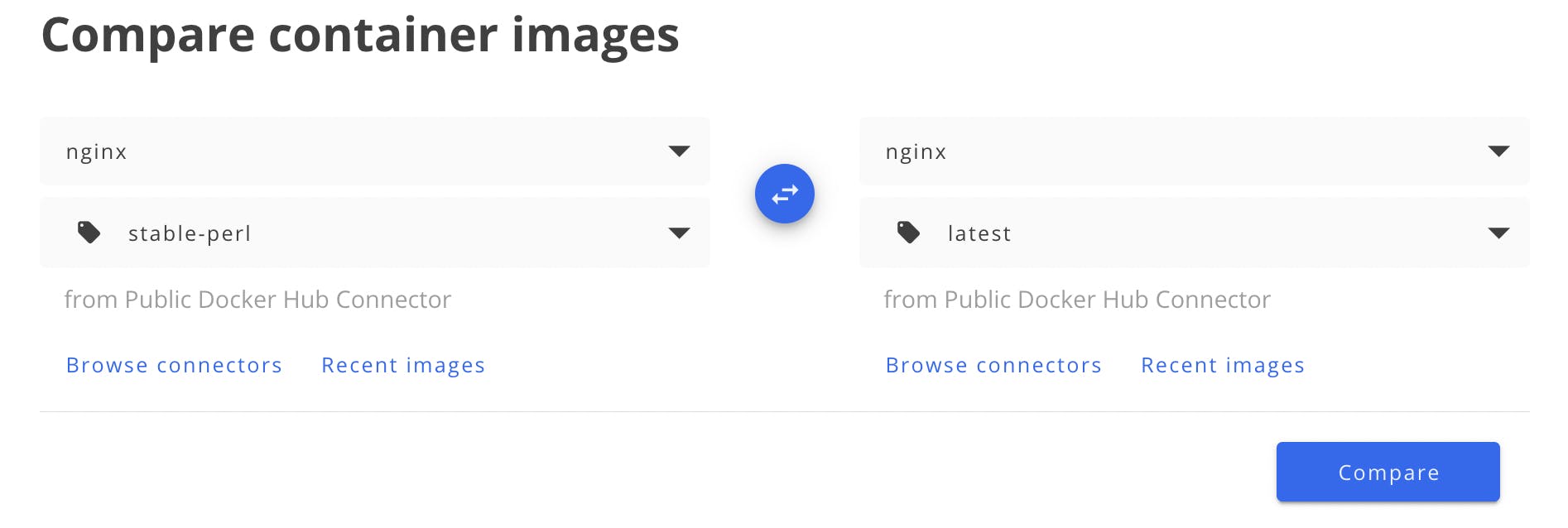Open the latest tag dropdown arrow
The image size is (1568, 528).
point(1498,233)
